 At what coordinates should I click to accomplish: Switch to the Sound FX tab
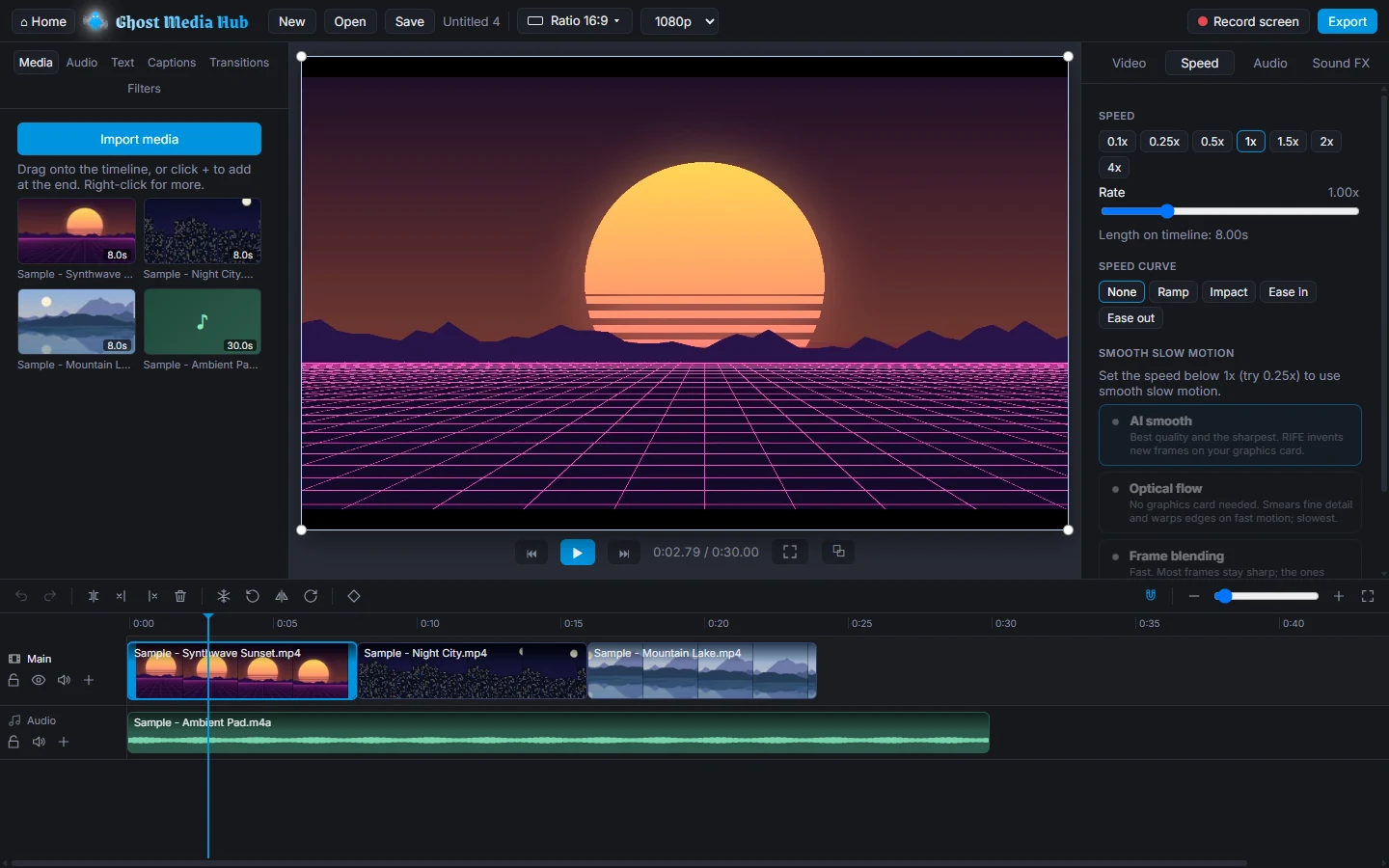[x=1341, y=64]
